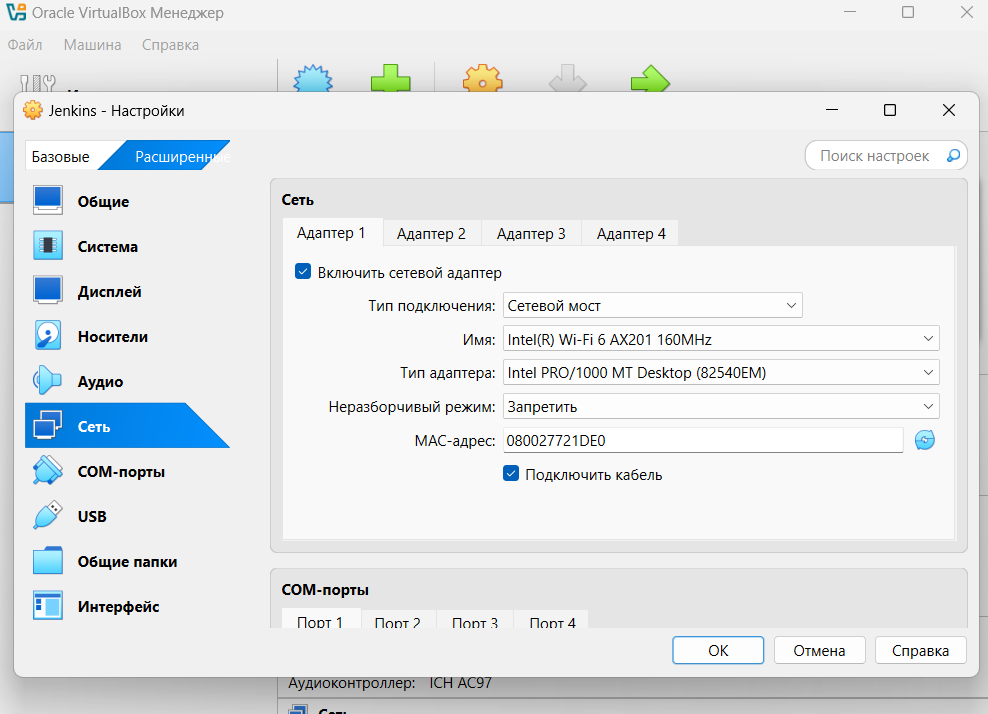Switch to Адаптер 3 tab
Image resolution: width=988 pixels, height=714 pixels.
coord(531,233)
